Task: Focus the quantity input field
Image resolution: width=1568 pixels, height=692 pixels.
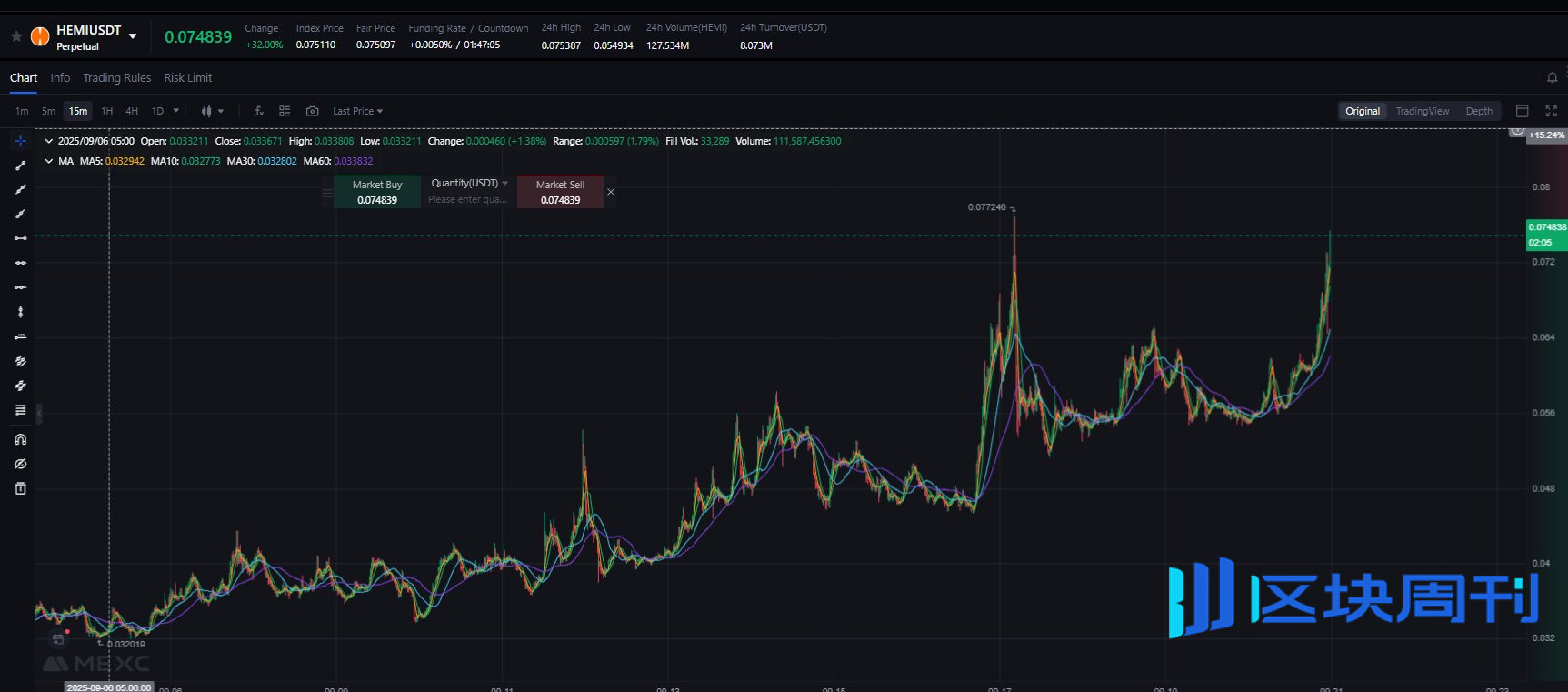Action: tap(468, 199)
